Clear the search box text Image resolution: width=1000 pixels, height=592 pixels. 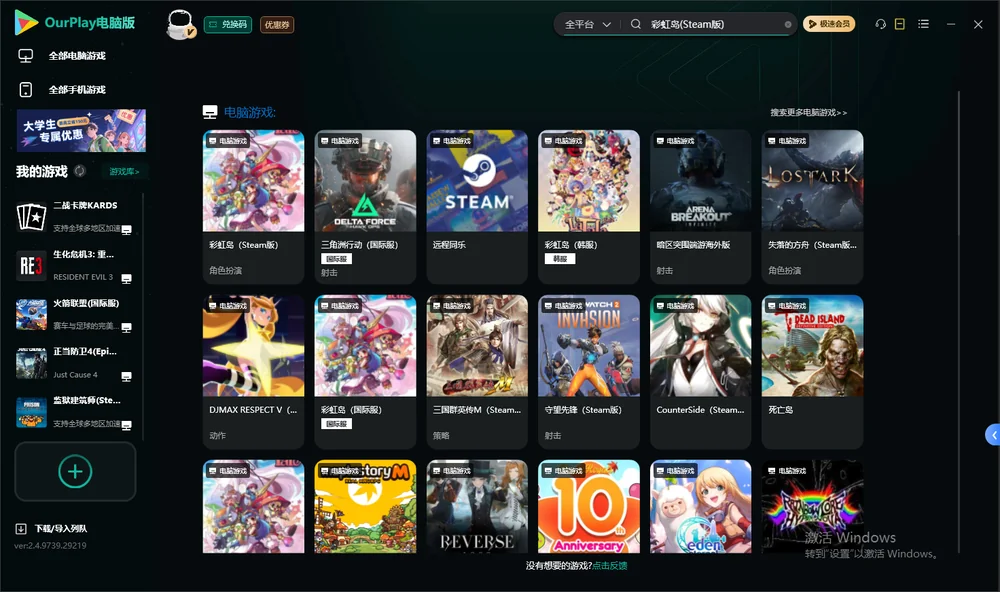788,24
